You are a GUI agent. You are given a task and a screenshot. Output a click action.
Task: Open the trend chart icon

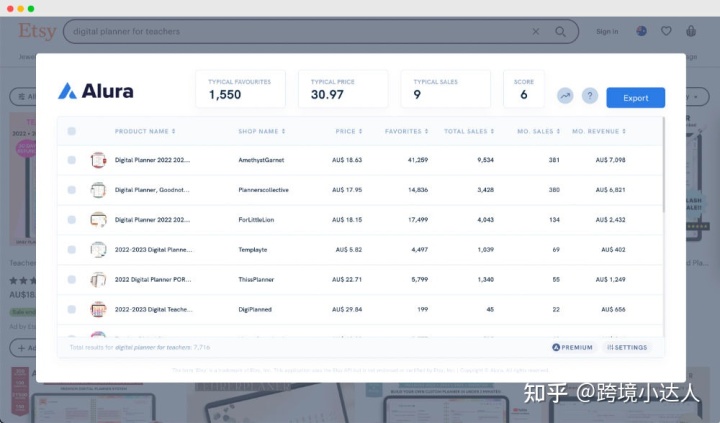566,96
